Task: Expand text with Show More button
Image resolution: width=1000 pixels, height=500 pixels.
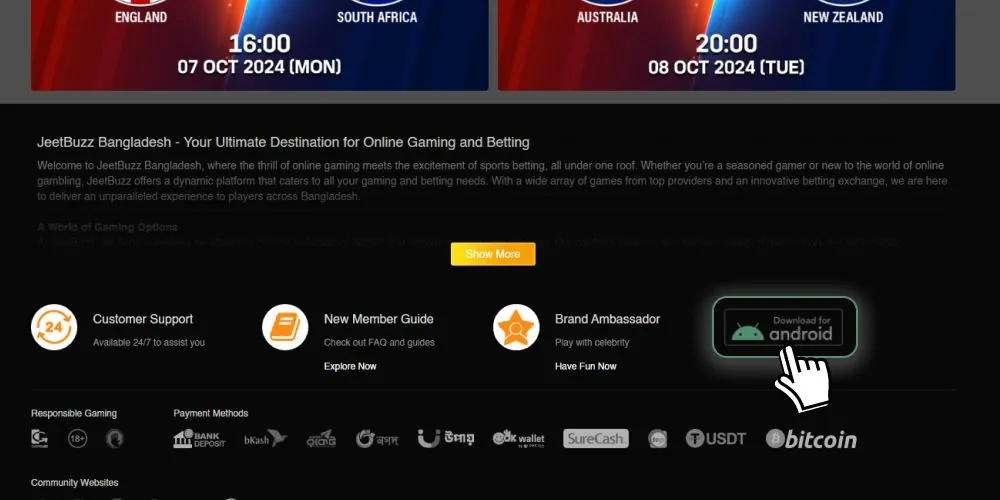Action: click(x=493, y=254)
